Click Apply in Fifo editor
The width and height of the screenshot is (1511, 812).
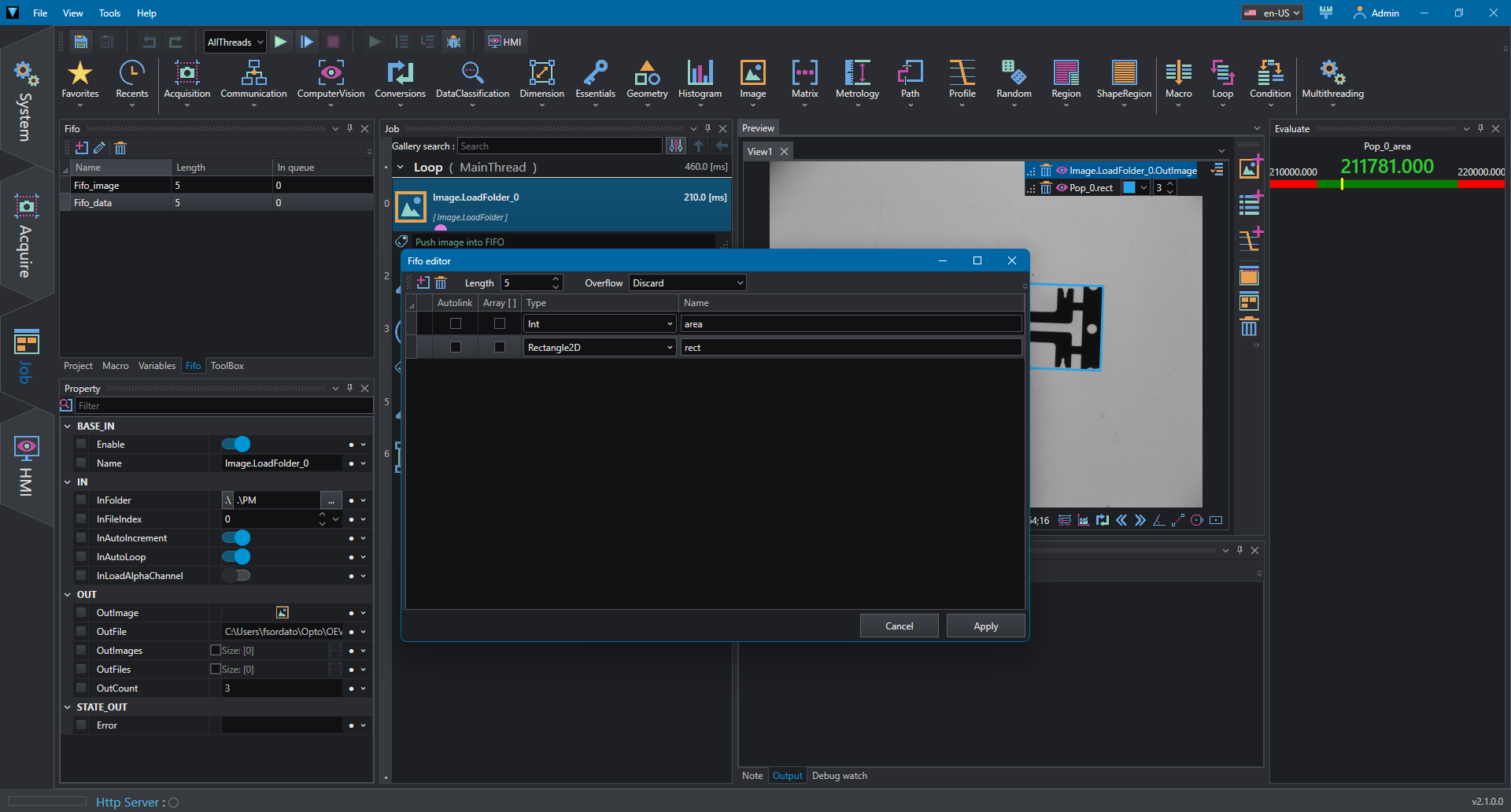(985, 626)
